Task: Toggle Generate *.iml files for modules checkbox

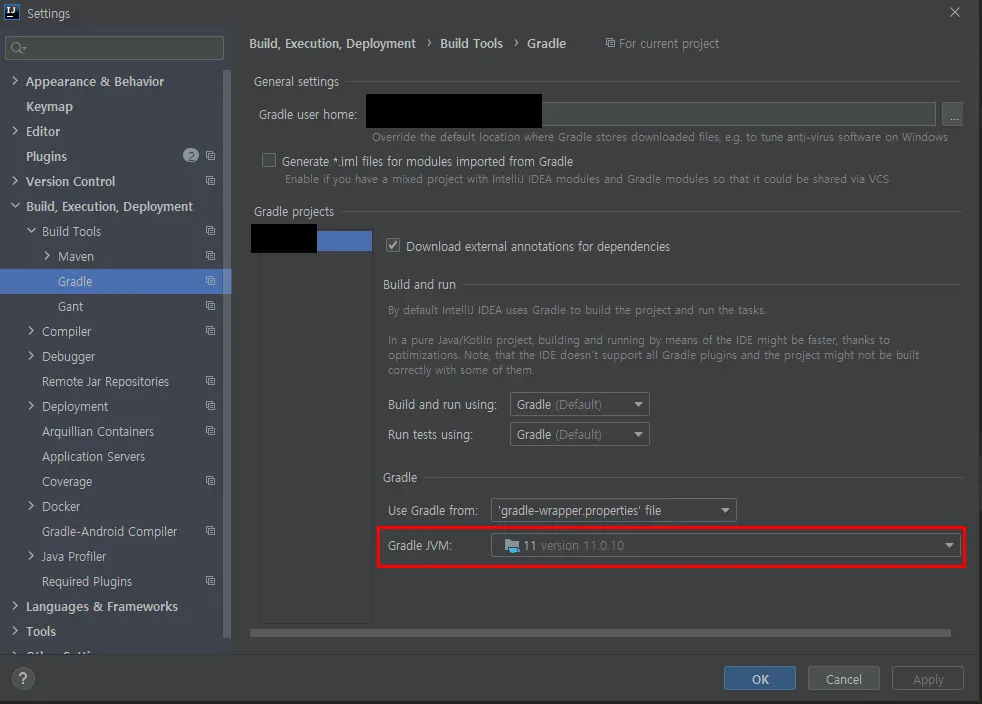Action: point(269,160)
